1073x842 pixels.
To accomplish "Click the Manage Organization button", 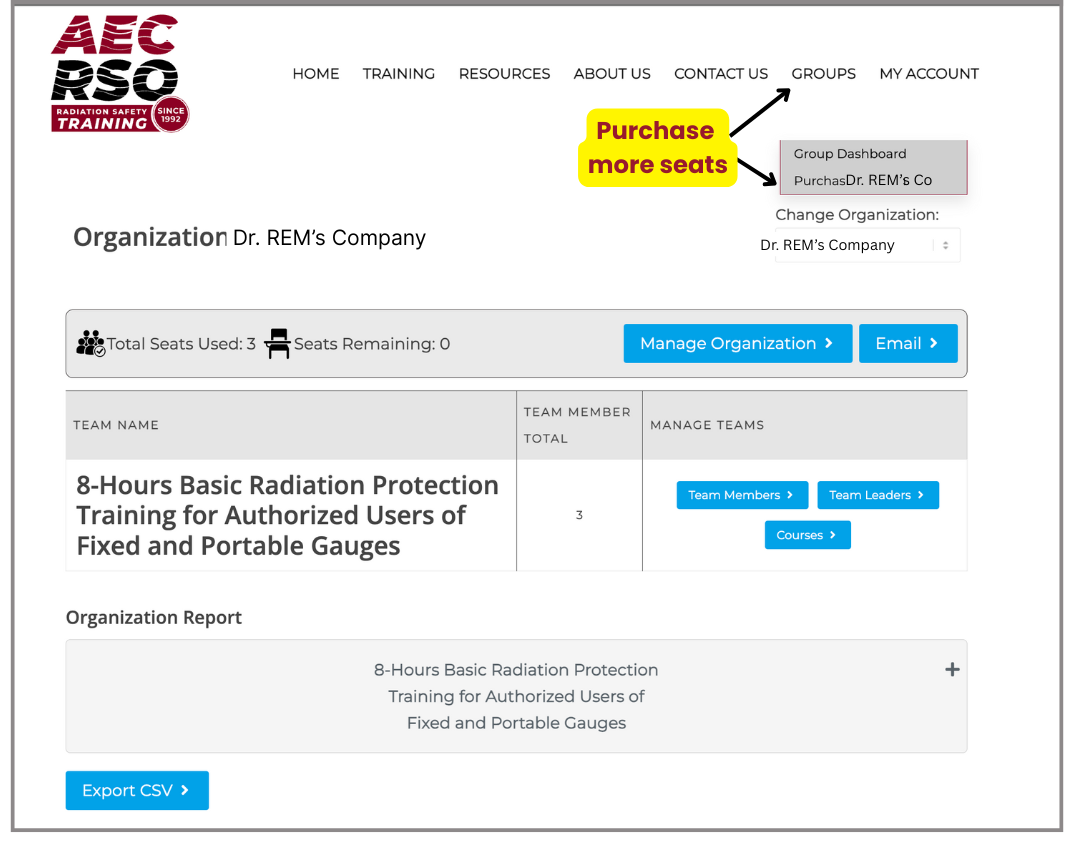I will pyautogui.click(x=737, y=344).
